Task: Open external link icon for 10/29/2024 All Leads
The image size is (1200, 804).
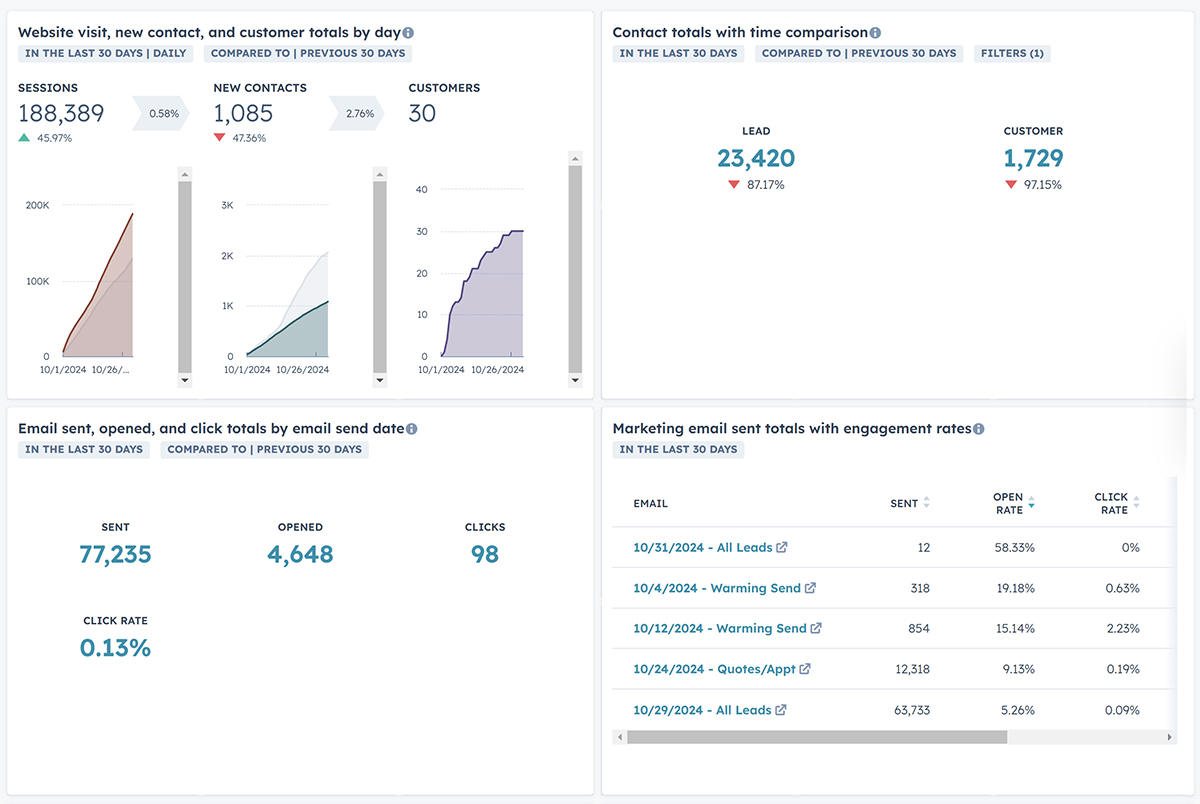Action: click(x=782, y=710)
